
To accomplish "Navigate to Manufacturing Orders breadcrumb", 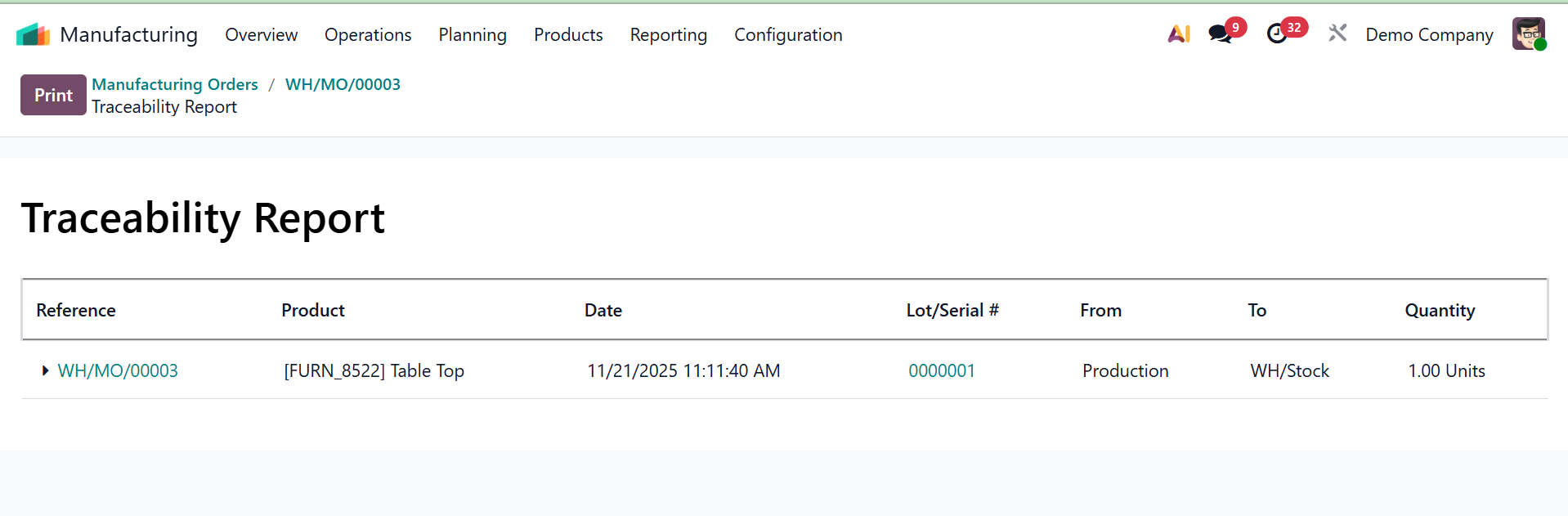I will [x=175, y=84].
